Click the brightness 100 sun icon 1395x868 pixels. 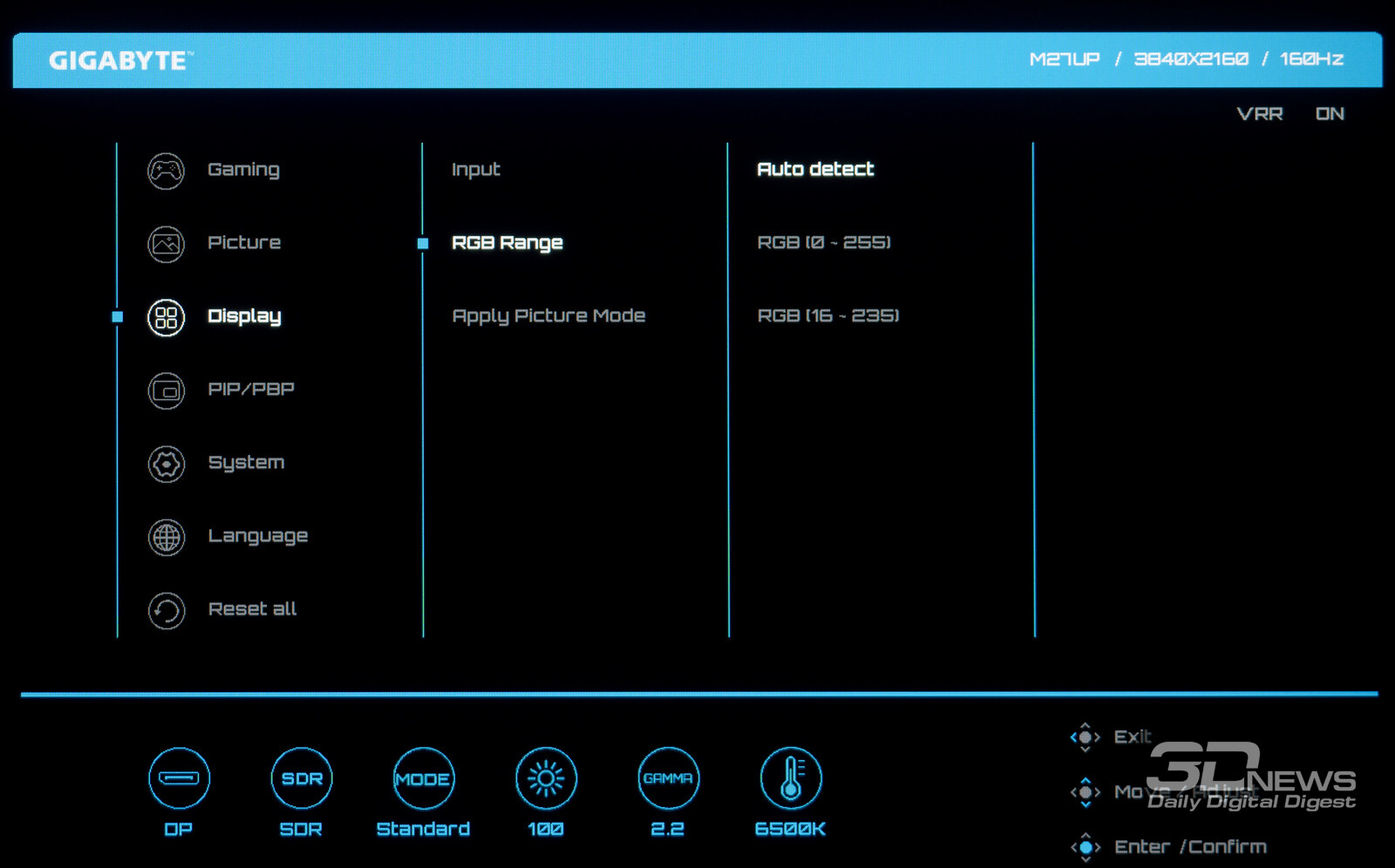coord(546,778)
